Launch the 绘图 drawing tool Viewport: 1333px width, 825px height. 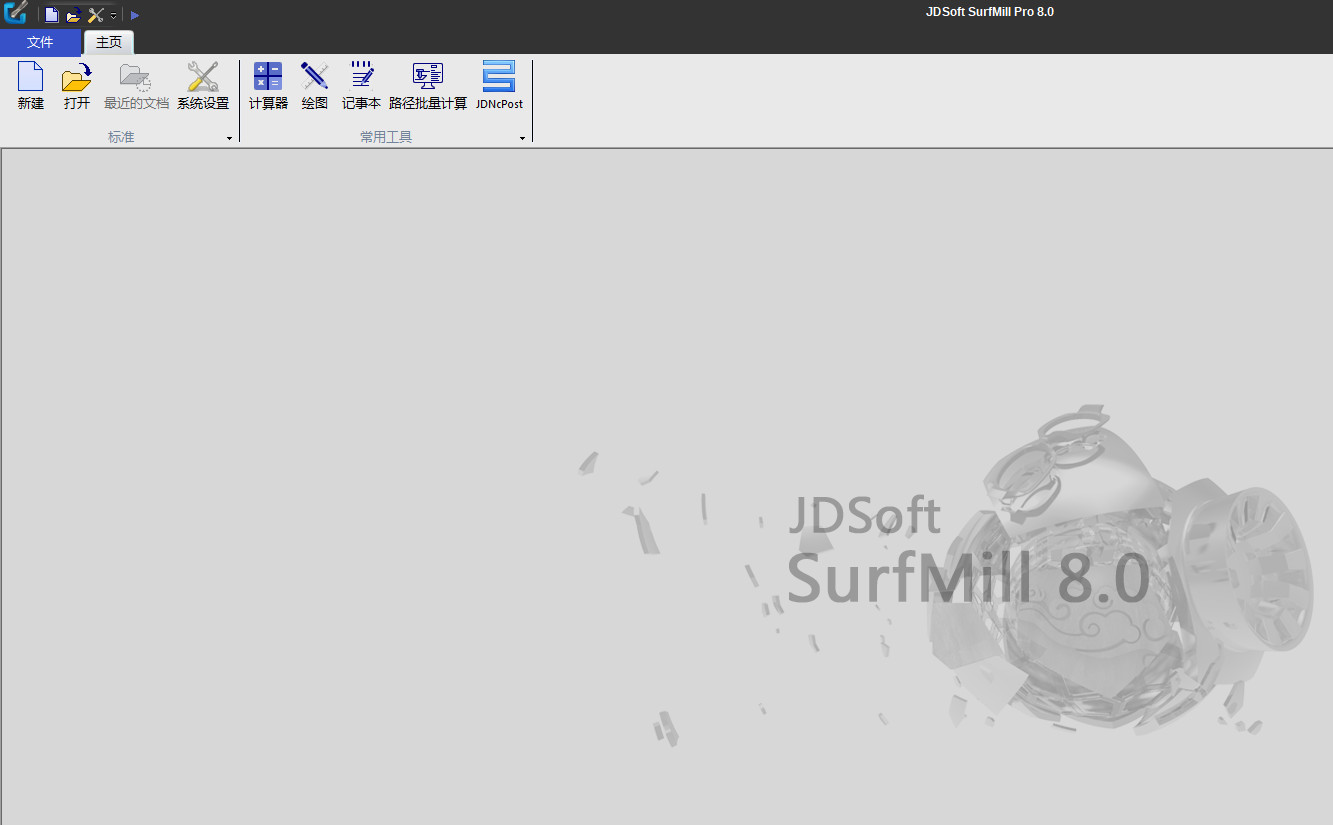(x=315, y=85)
